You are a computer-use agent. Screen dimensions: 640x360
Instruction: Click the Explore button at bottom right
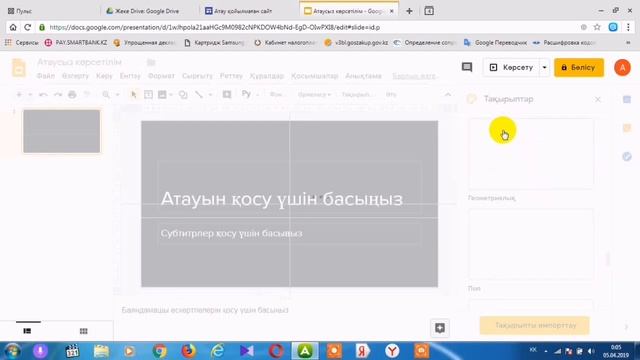pos(440,328)
